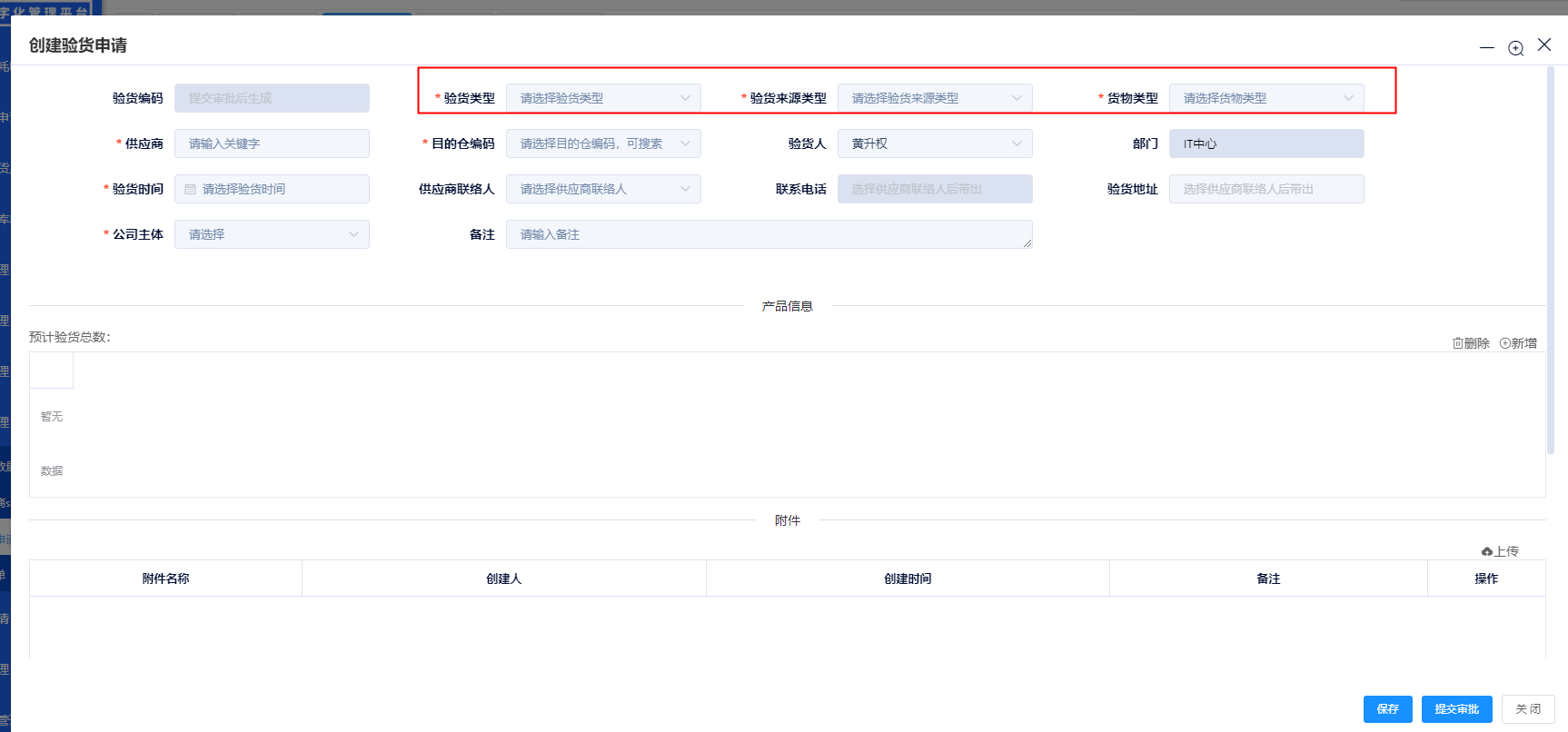Viewport: 1568px width, 732px height.
Task: Submit the form with the 提交审批 button
Action: [1456, 709]
